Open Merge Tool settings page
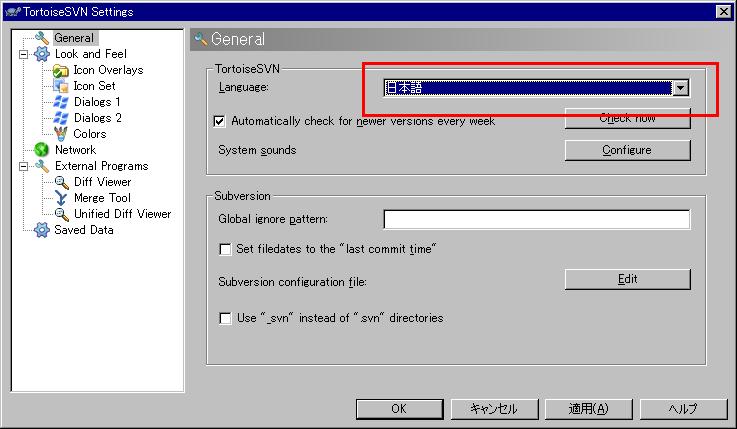Screen dimensions: 737x429 pos(102,198)
